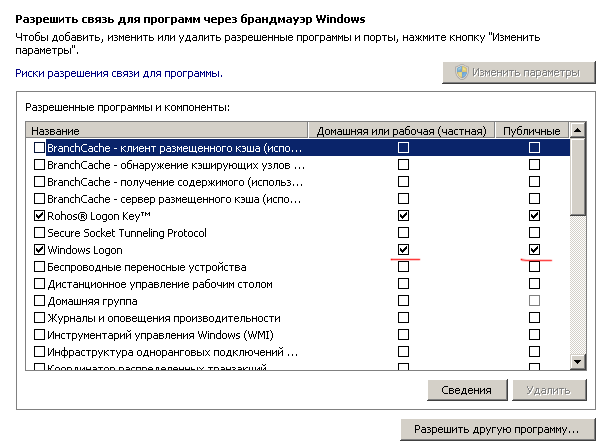Viewport: 606px width, 448px height.
Task: Select the Windows Logon row text
Action: pyautogui.click(x=85, y=250)
